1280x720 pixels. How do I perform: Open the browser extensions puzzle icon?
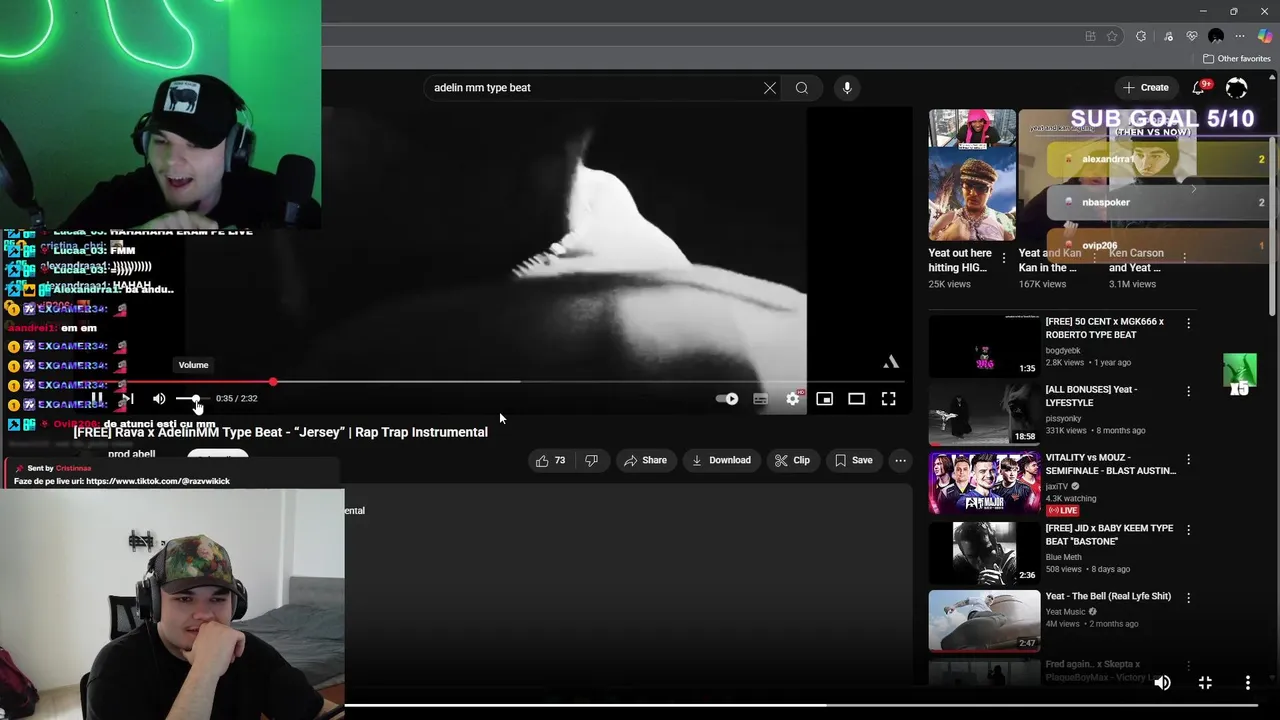1141,36
